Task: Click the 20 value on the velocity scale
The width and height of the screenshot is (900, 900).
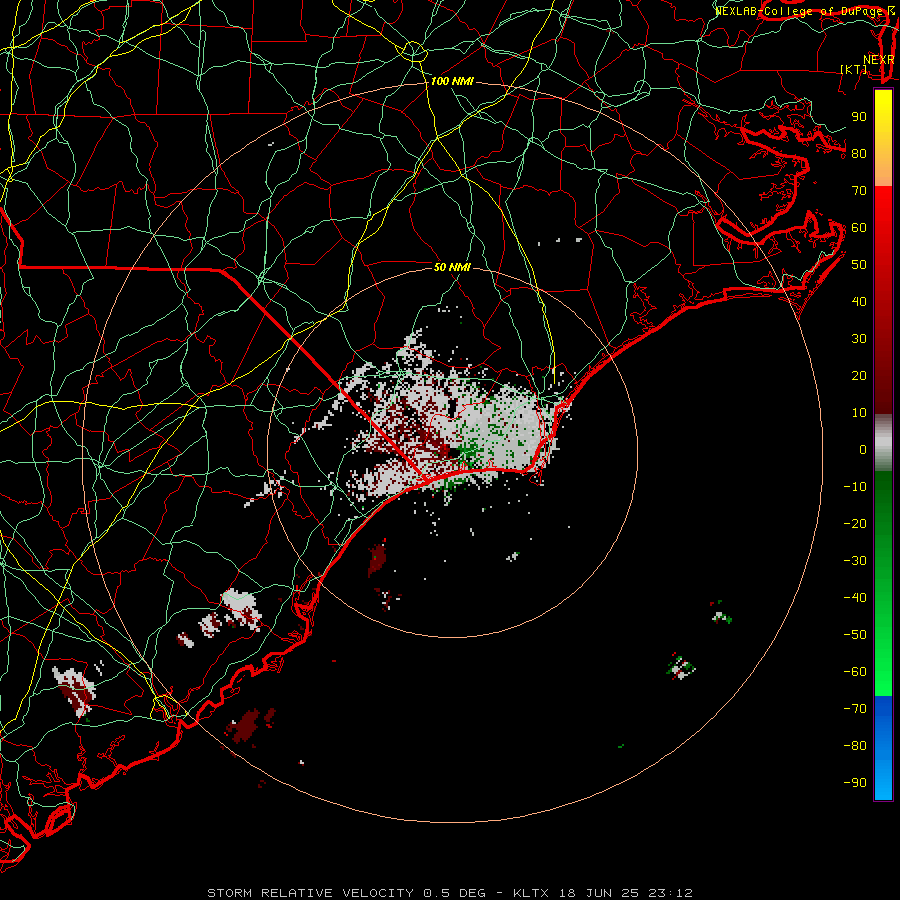Action: [859, 376]
